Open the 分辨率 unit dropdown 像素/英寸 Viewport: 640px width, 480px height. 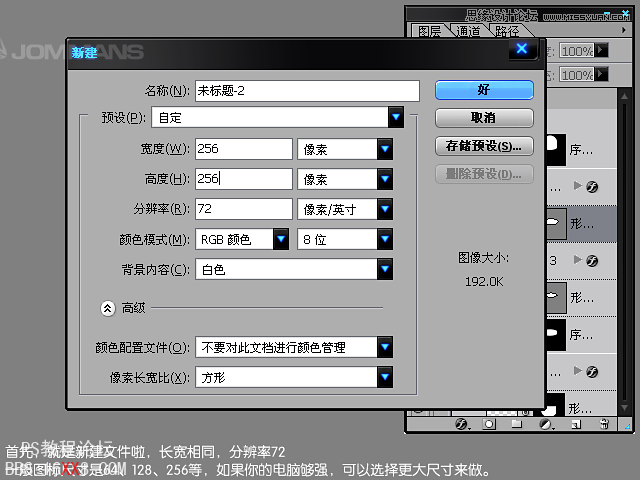pyautogui.click(x=385, y=209)
